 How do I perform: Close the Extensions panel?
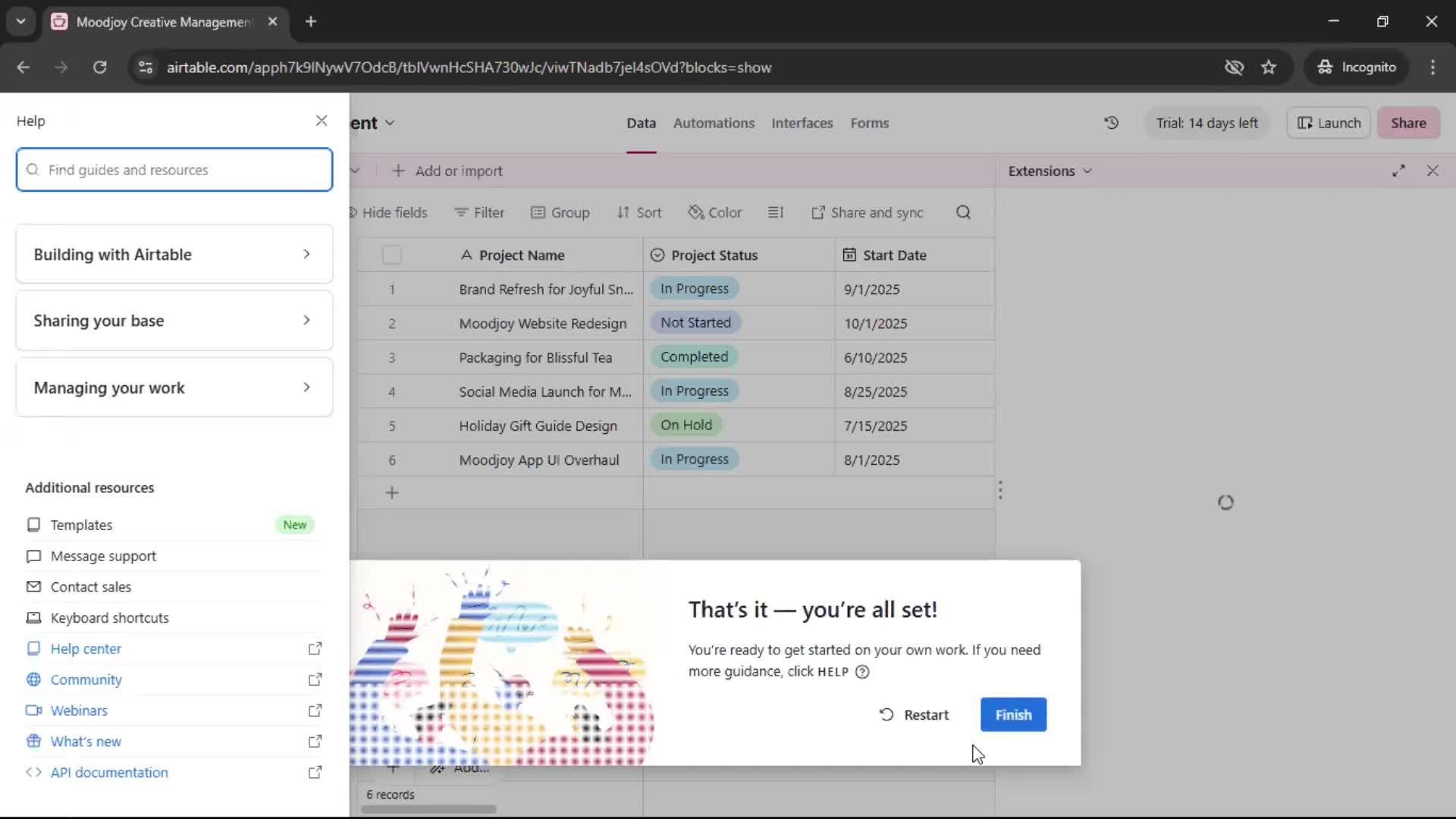tap(1432, 171)
